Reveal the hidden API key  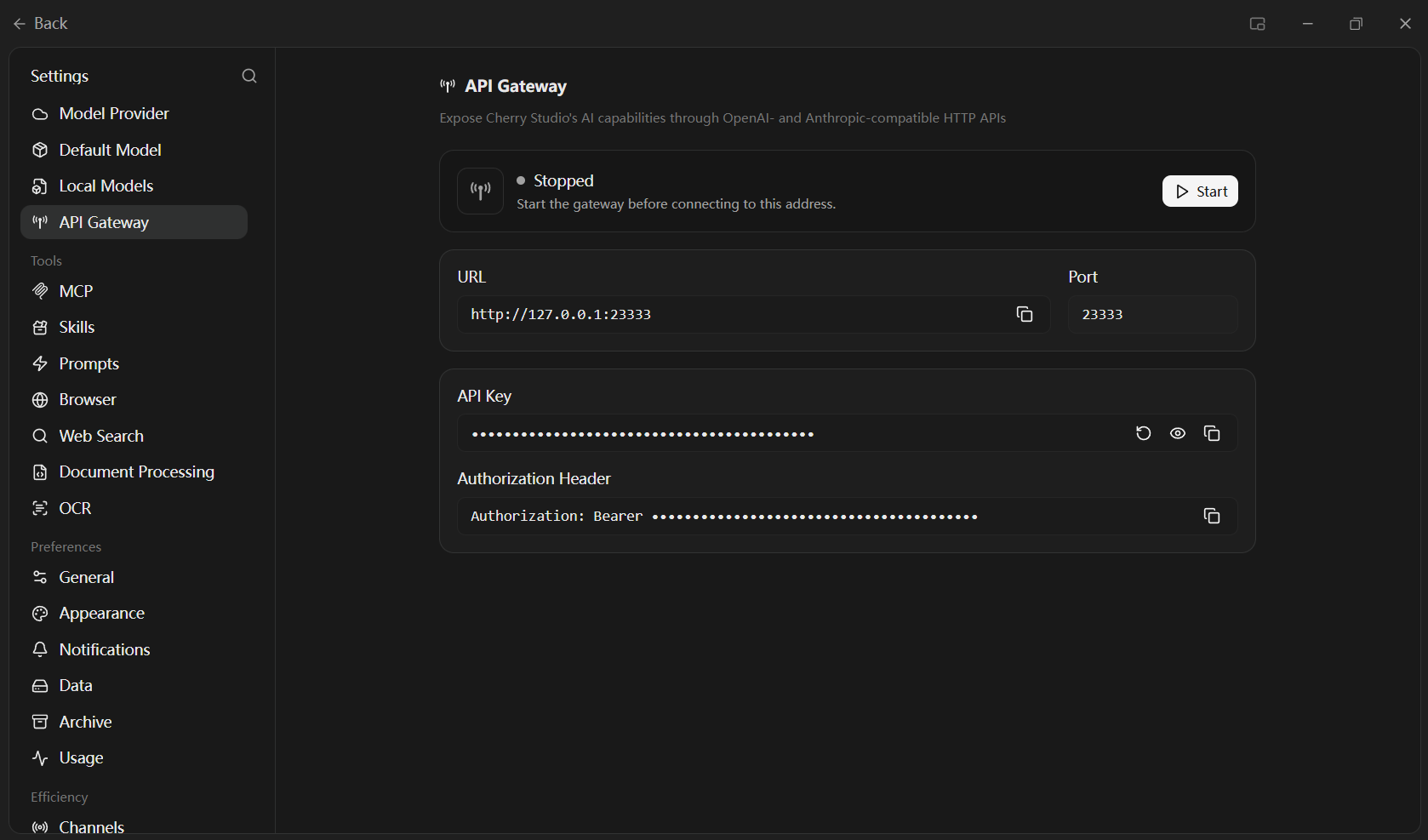click(1177, 433)
